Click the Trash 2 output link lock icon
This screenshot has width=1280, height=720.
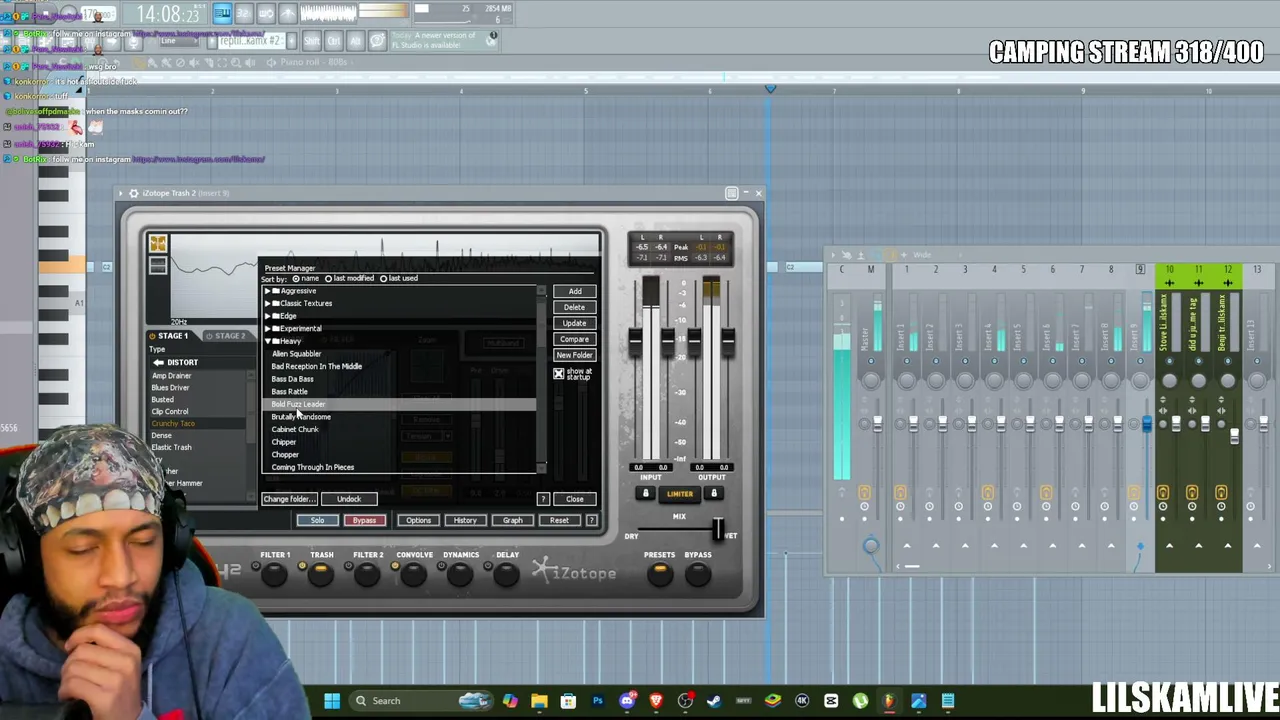tap(713, 493)
